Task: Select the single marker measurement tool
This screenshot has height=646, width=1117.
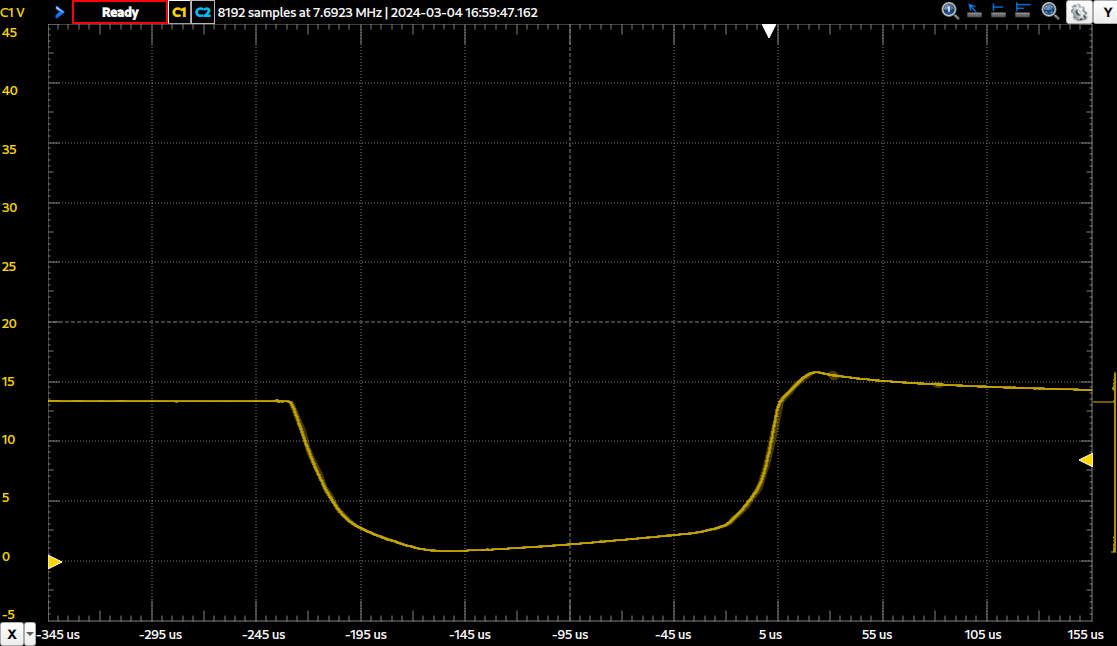Action: [1000, 11]
